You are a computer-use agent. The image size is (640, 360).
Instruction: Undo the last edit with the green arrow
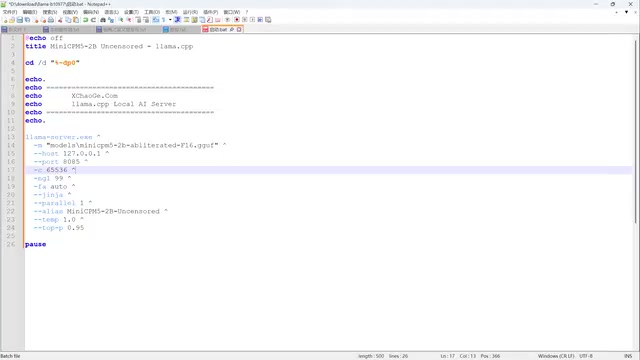pyautogui.click(x=85, y=20)
